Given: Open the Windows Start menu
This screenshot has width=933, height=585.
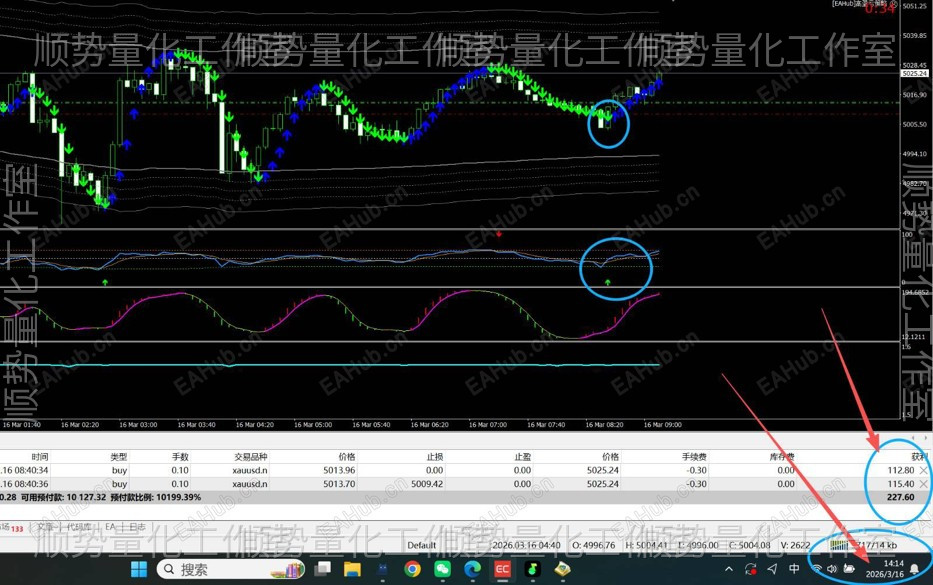Looking at the screenshot, I should [x=139, y=570].
